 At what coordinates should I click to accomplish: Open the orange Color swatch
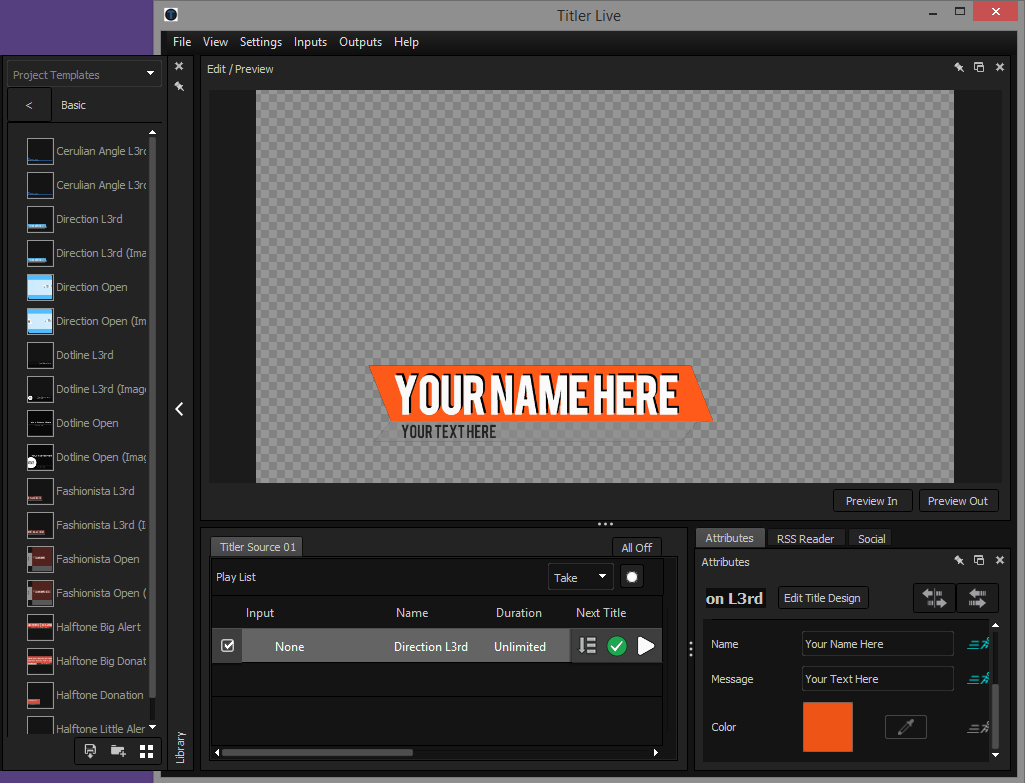pyautogui.click(x=827, y=727)
